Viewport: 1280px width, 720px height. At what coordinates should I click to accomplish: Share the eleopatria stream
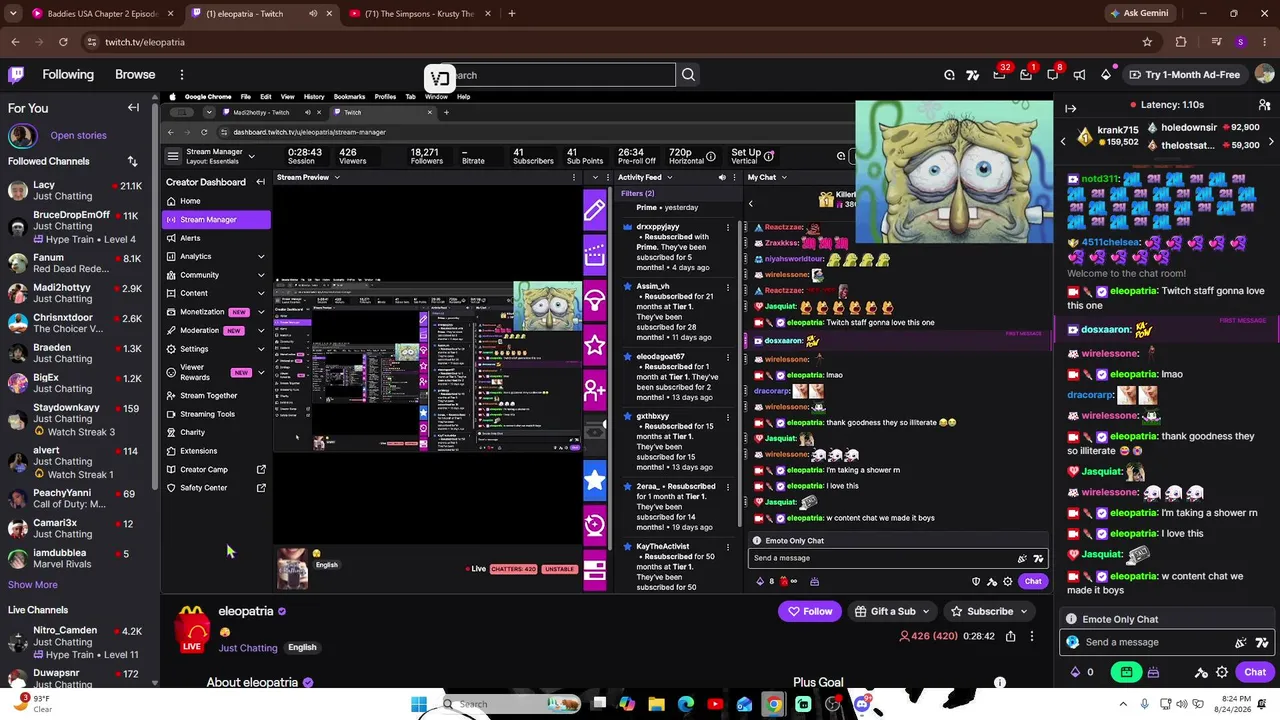(x=1011, y=636)
